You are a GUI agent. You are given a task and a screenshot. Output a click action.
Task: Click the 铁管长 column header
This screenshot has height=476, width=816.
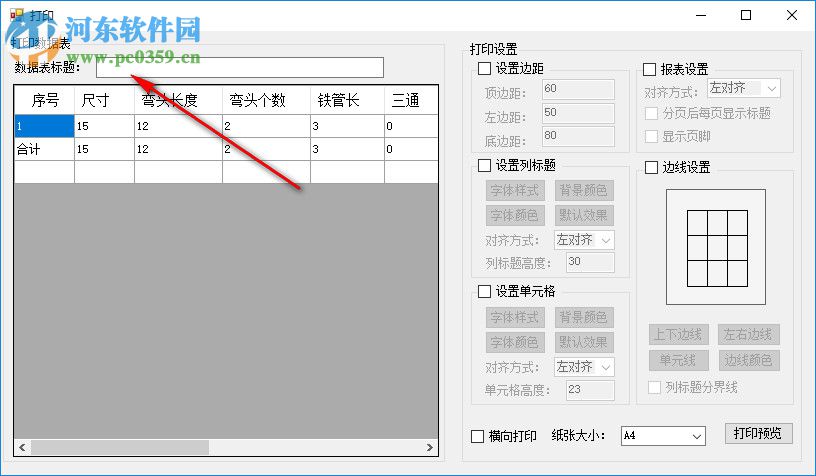(x=348, y=100)
